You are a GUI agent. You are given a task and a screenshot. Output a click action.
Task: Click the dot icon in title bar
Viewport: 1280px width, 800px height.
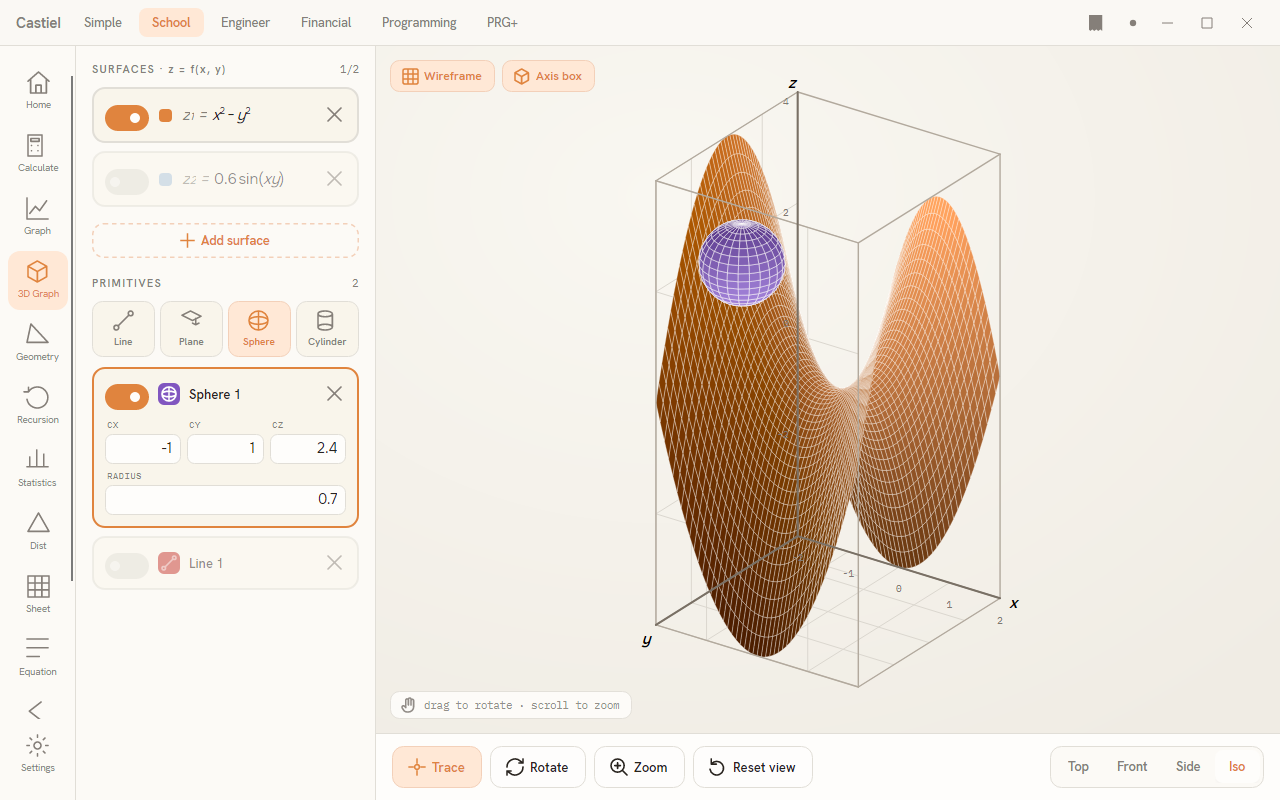1133,23
